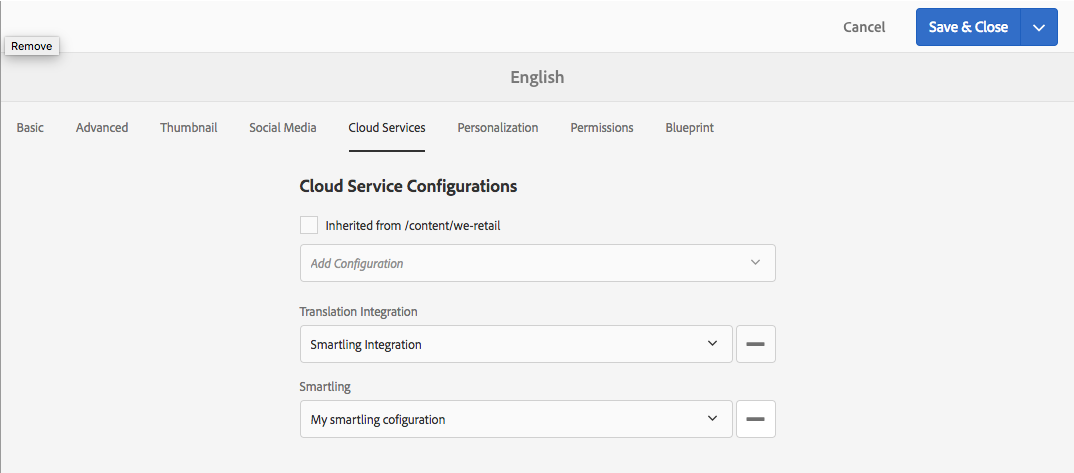Open the Blueprint tab
The image size is (1074, 473).
point(690,127)
